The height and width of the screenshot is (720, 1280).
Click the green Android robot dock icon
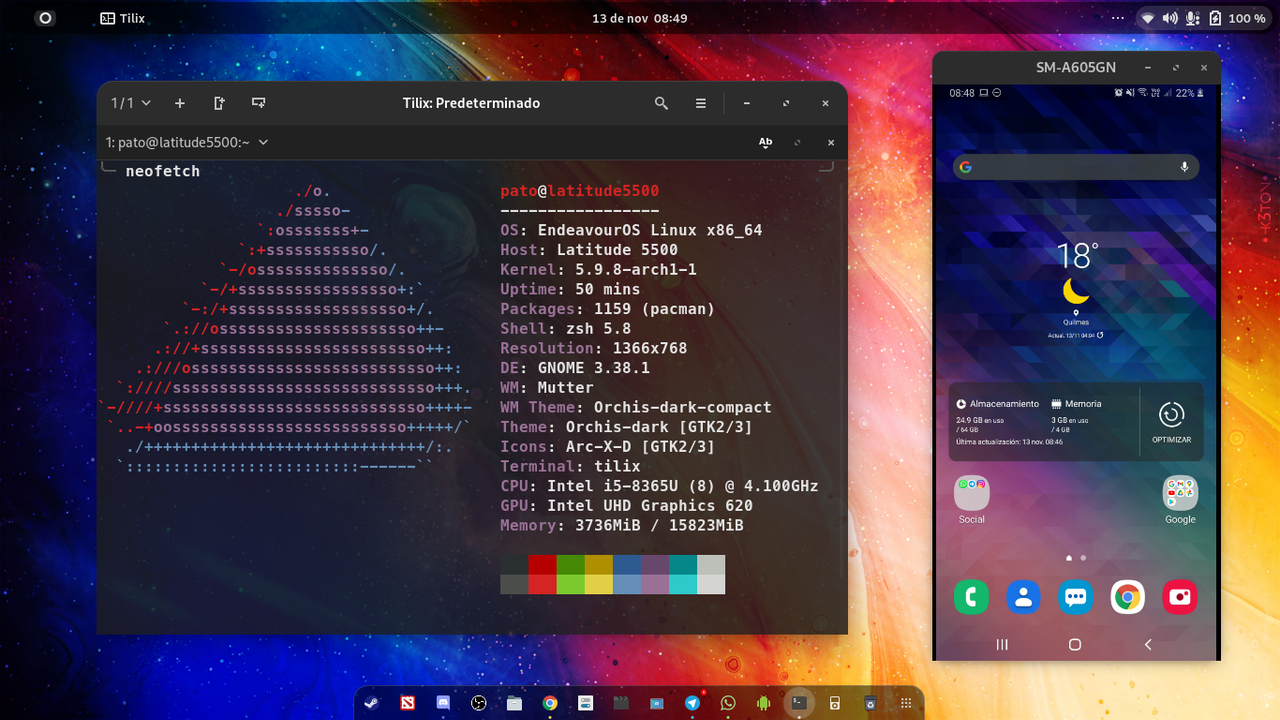click(763, 703)
